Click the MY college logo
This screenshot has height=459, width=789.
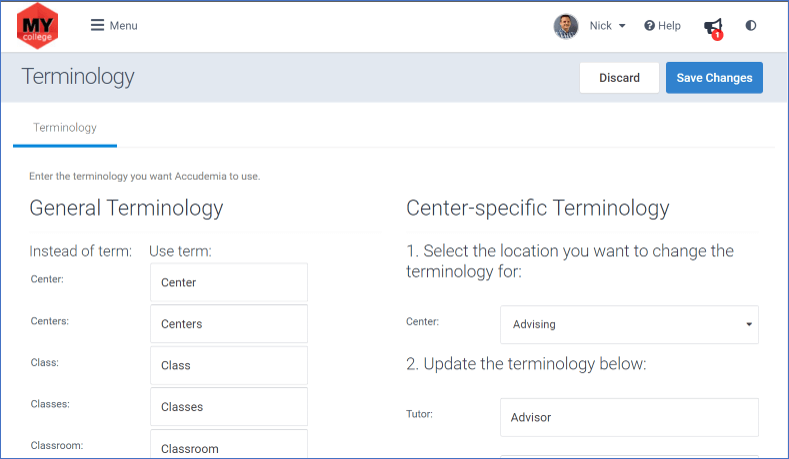(37, 26)
